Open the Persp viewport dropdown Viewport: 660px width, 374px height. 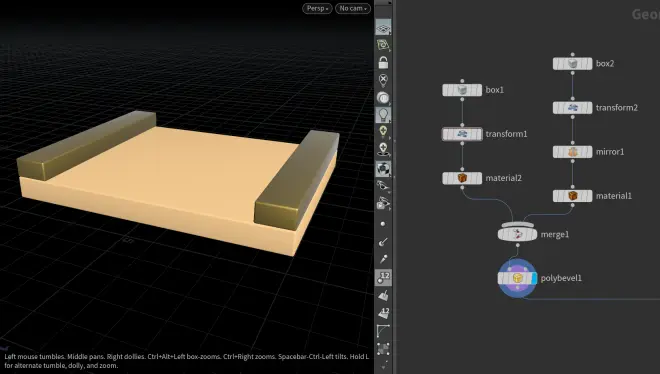(x=317, y=8)
